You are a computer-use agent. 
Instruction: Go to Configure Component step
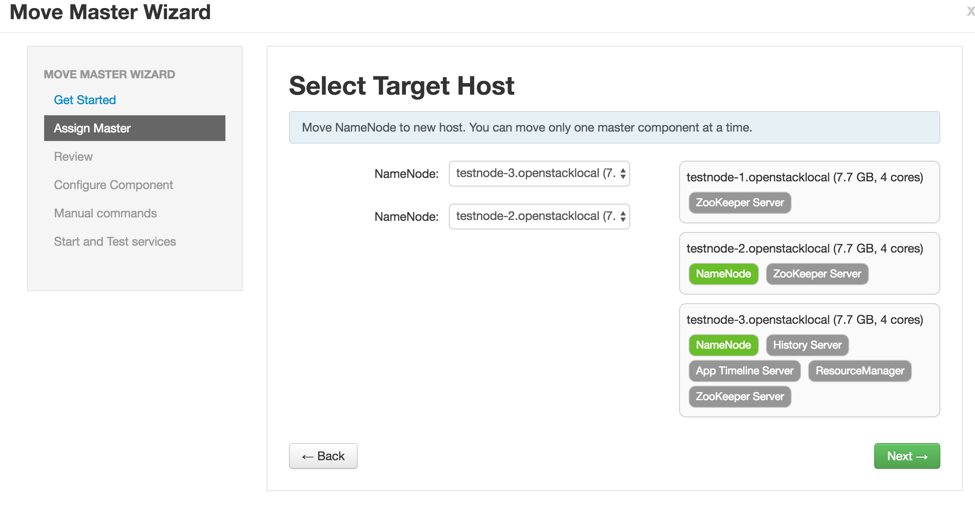click(x=113, y=185)
